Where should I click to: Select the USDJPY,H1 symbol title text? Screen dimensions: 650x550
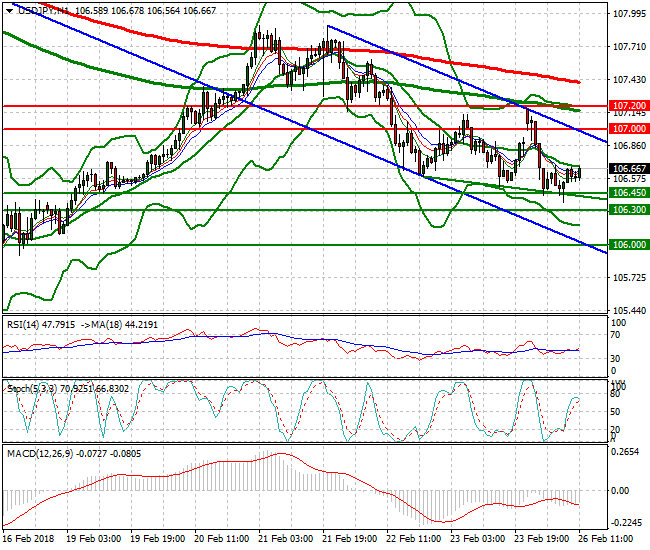pos(44,11)
